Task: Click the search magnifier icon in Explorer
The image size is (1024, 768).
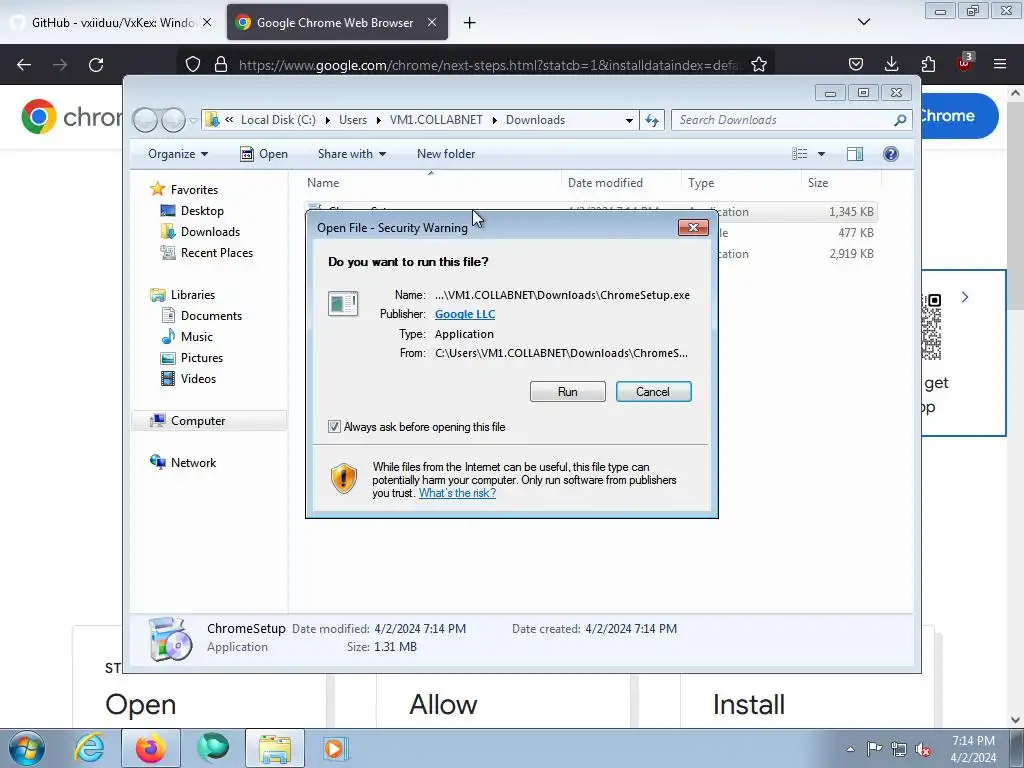Action: 900,120
